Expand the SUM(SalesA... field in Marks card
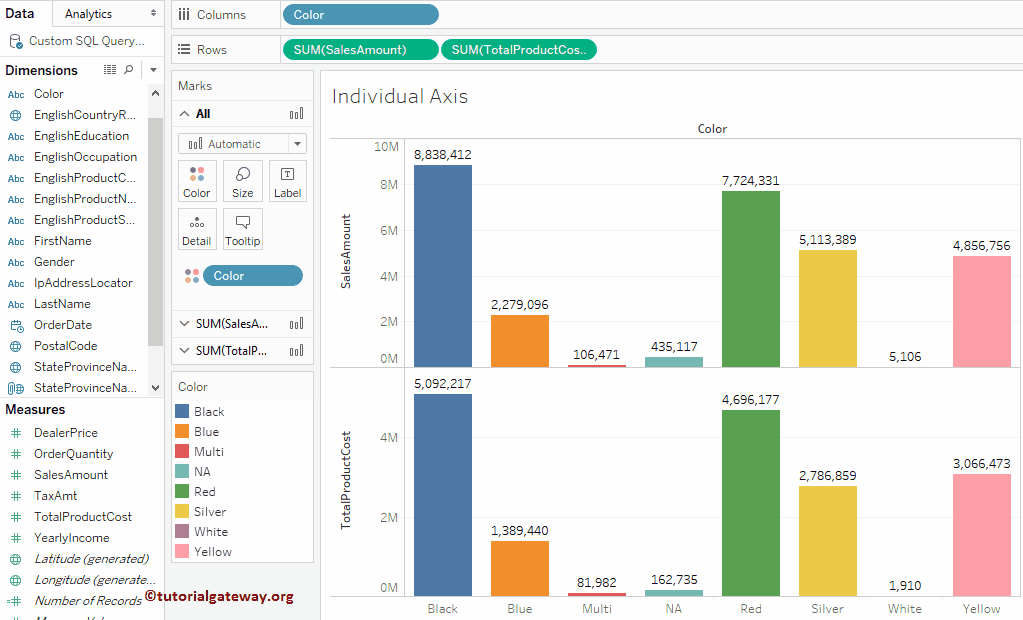 185,323
